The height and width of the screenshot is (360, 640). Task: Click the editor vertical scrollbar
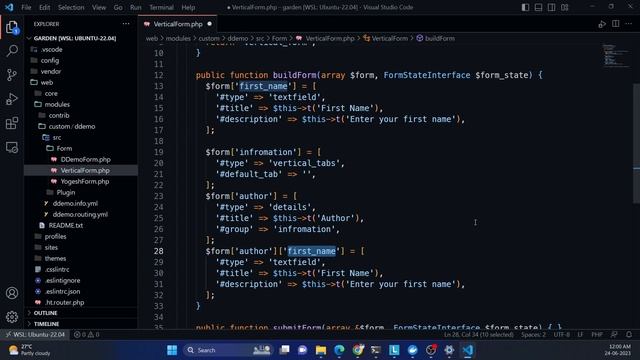pos(636,143)
